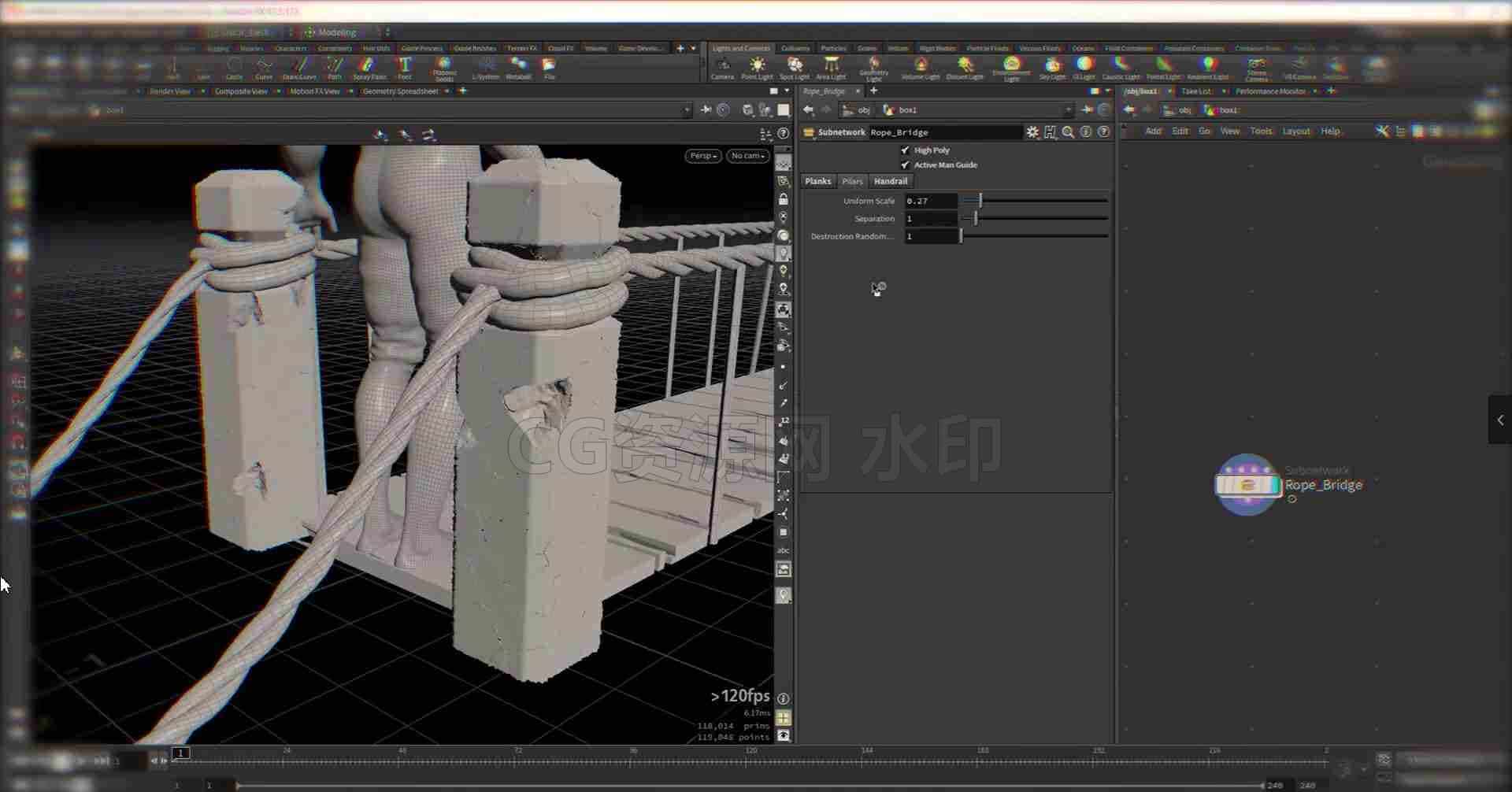Add a new pane tab next to Rope_Bridge

873,91
